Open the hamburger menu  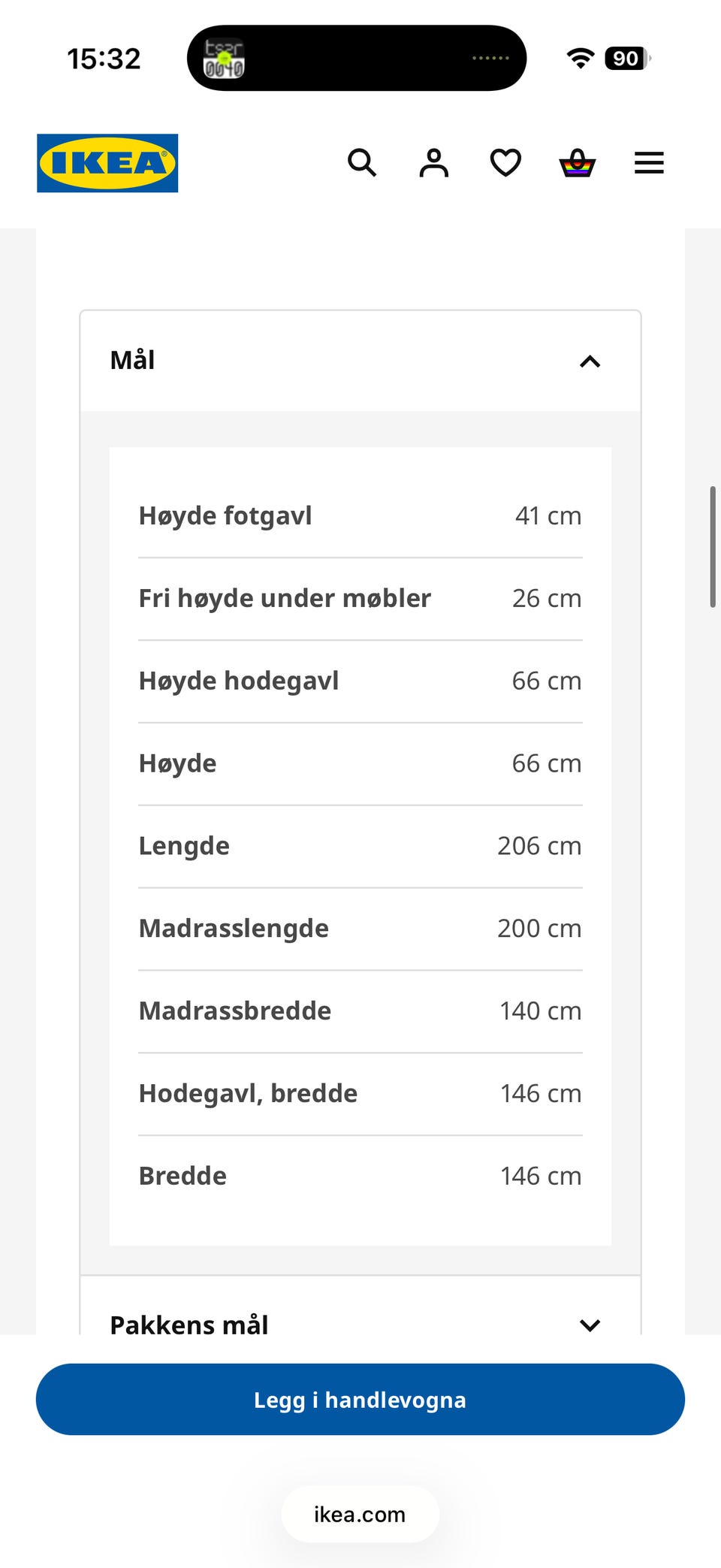point(649,162)
